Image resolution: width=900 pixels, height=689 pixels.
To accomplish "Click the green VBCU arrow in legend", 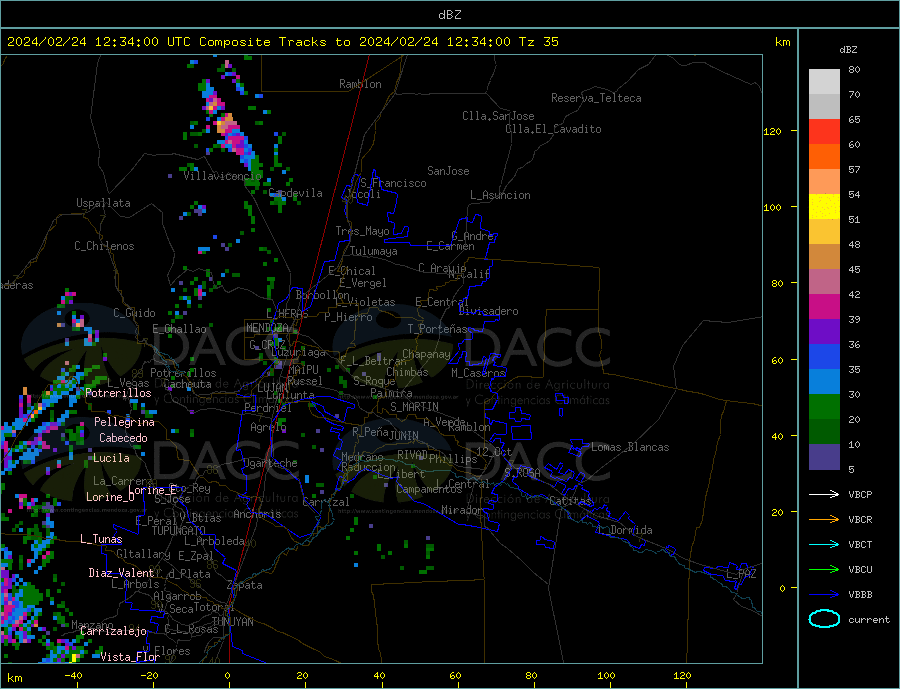I will (824, 570).
